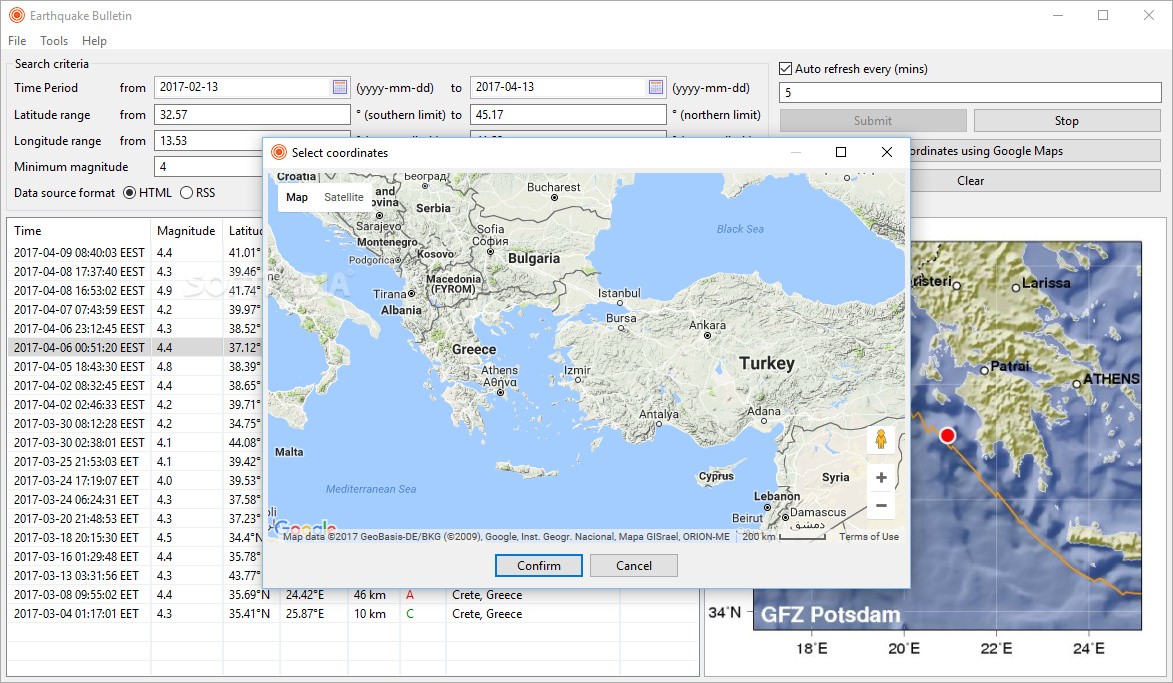Click green C status in 2017-03-04 row
Screen dimensions: 1173x683
pos(410,613)
